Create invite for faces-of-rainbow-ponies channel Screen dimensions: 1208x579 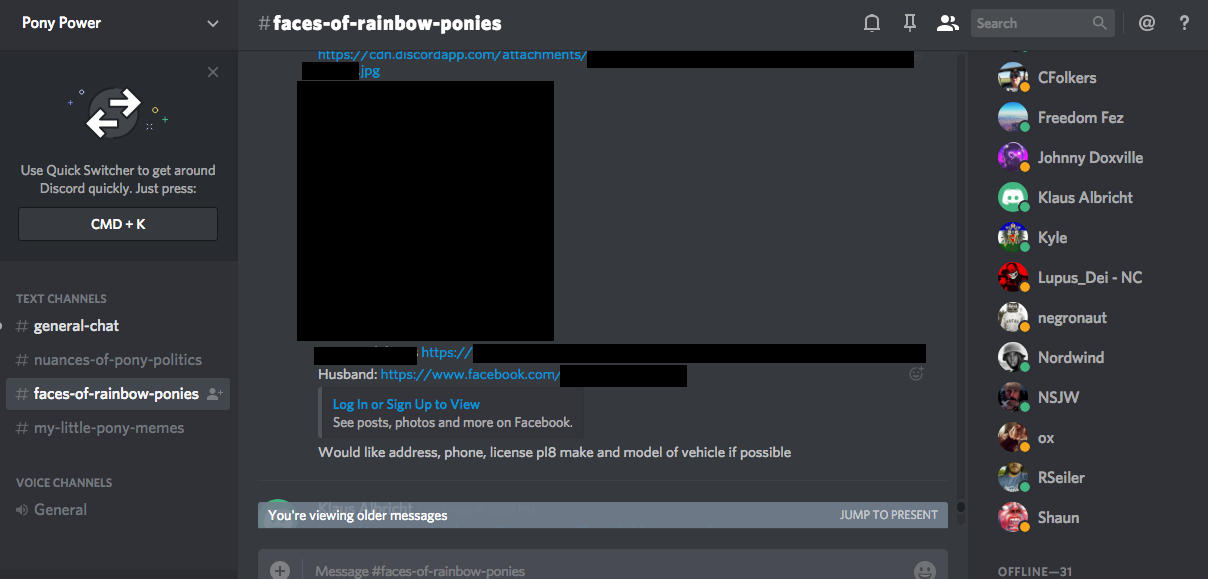pyautogui.click(x=214, y=394)
